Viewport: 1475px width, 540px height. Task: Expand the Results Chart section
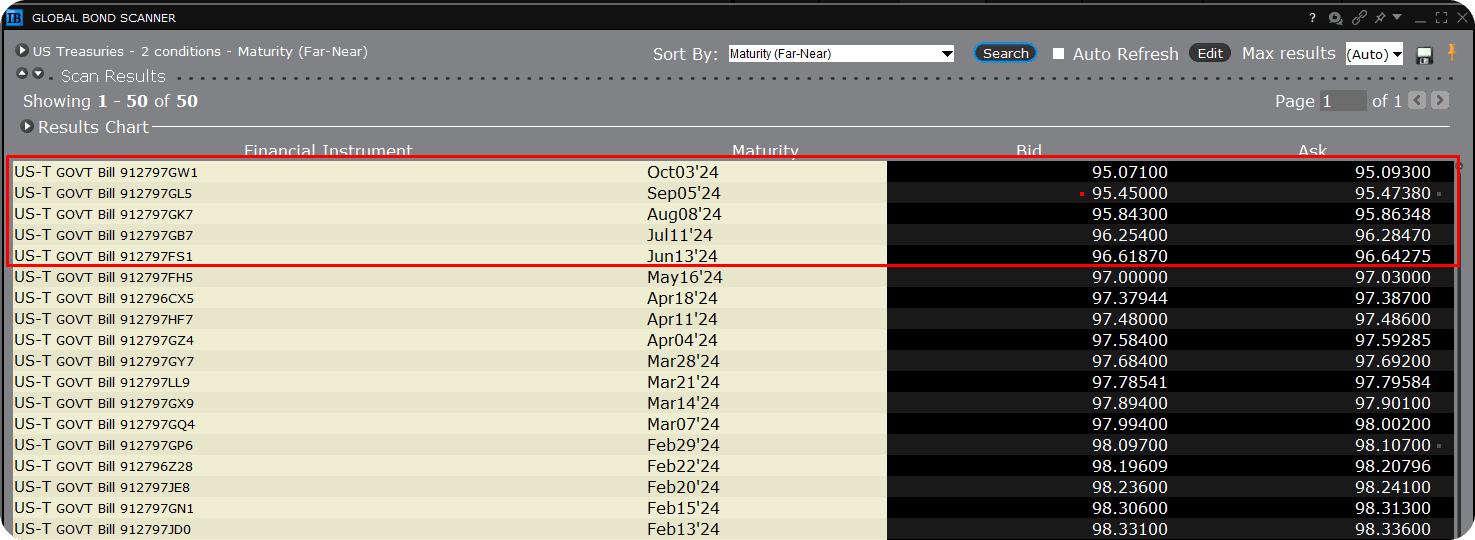point(28,127)
